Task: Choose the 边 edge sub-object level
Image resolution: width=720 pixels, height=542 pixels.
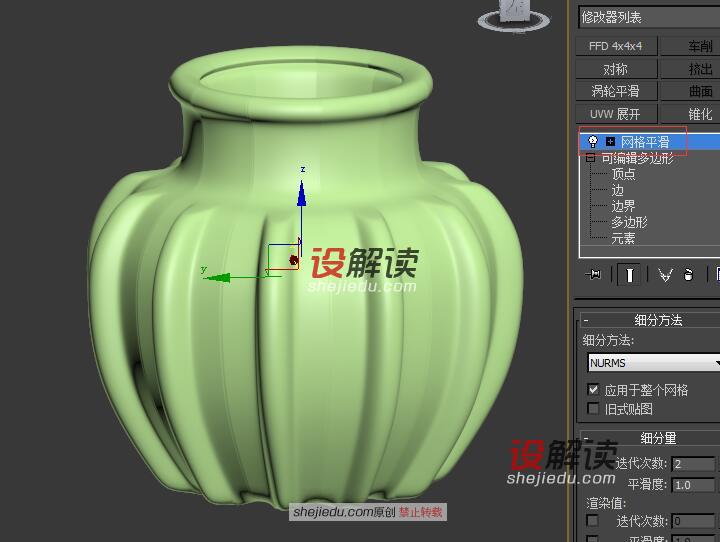Action: tap(617, 190)
